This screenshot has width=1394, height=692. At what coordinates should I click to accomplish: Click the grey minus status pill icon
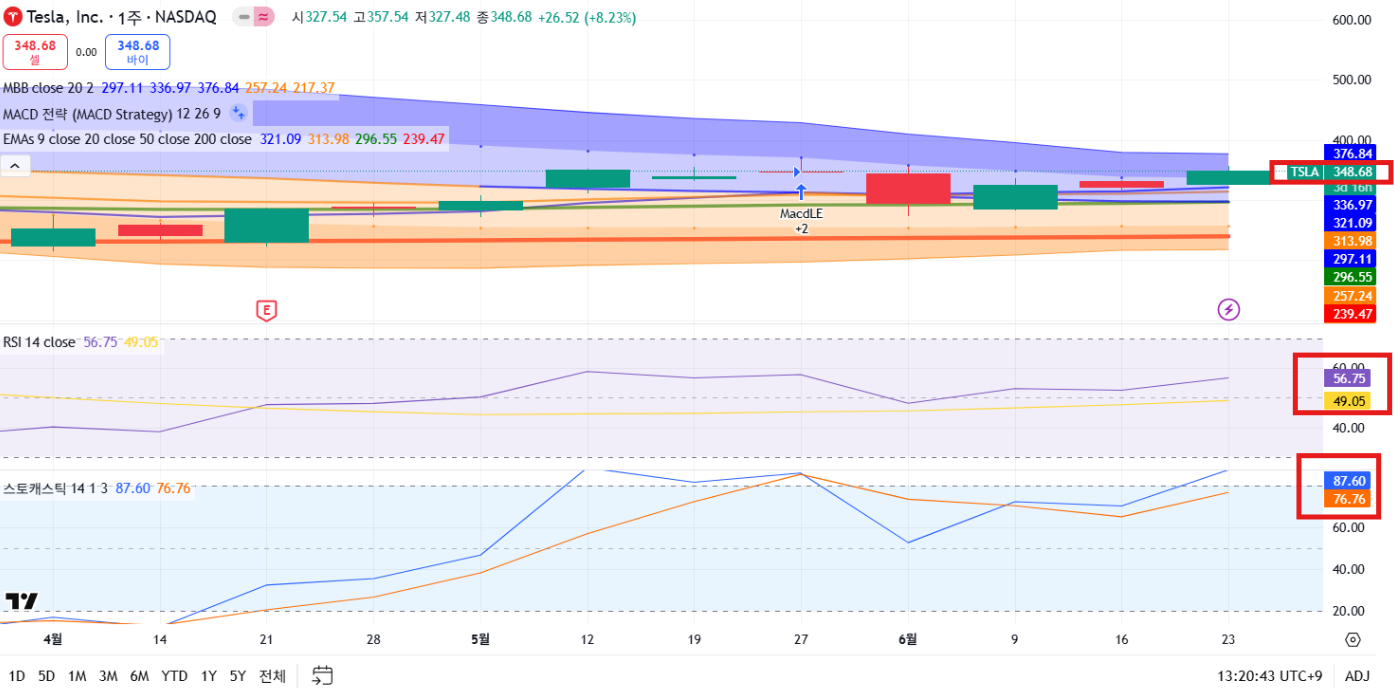coord(243,17)
